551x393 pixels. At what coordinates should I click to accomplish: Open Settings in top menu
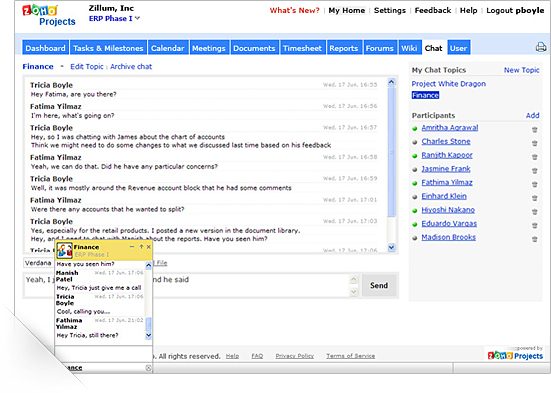[x=390, y=11]
